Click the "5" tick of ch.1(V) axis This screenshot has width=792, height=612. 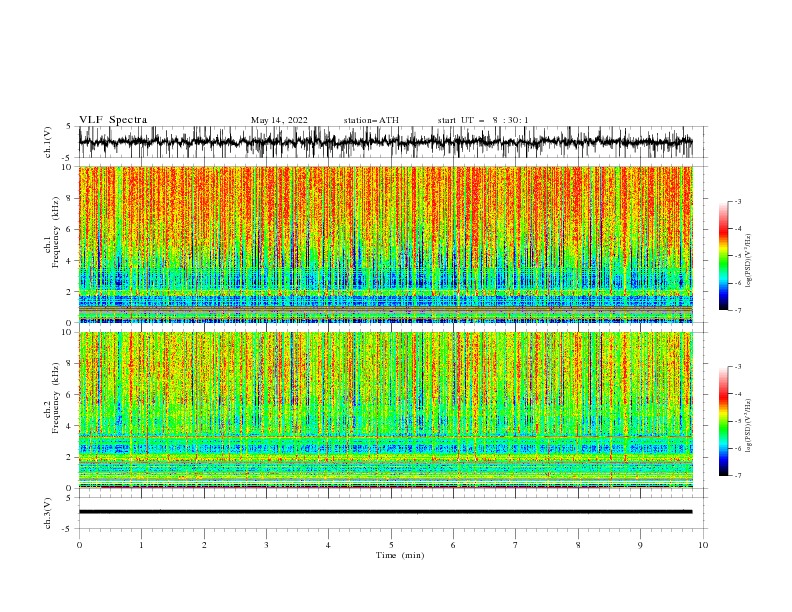pyautogui.click(x=69, y=127)
